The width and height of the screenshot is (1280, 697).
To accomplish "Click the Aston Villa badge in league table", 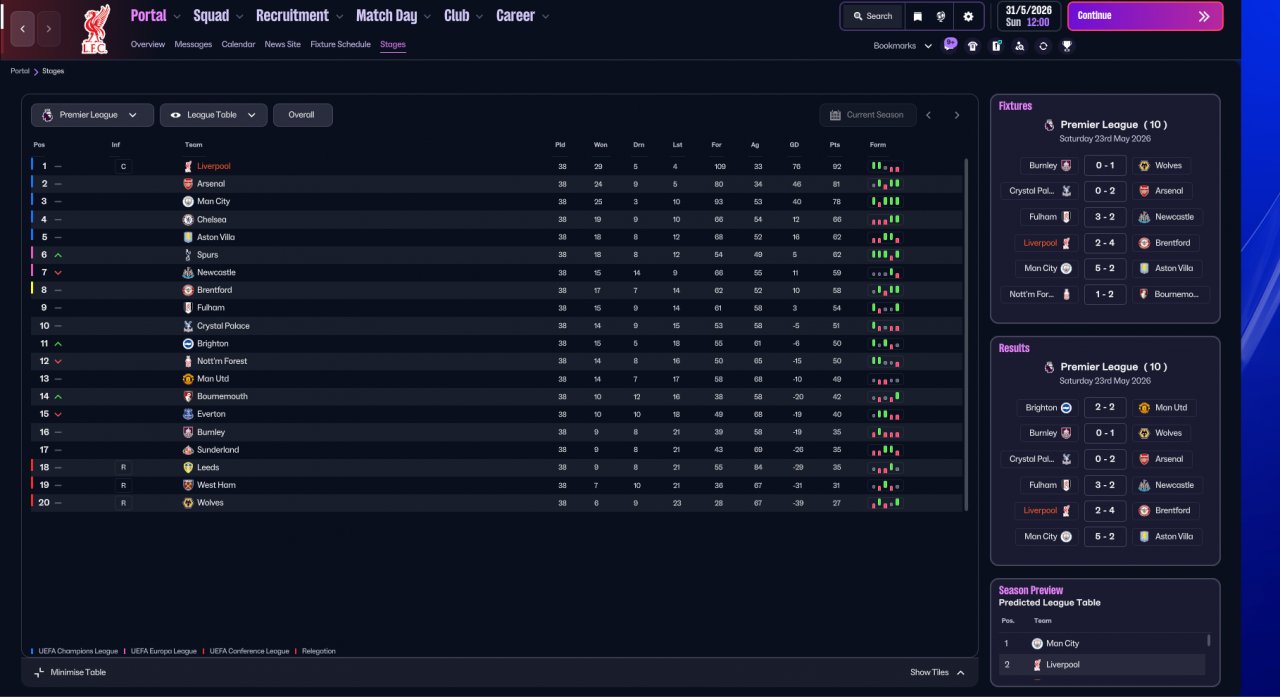I will [188, 237].
